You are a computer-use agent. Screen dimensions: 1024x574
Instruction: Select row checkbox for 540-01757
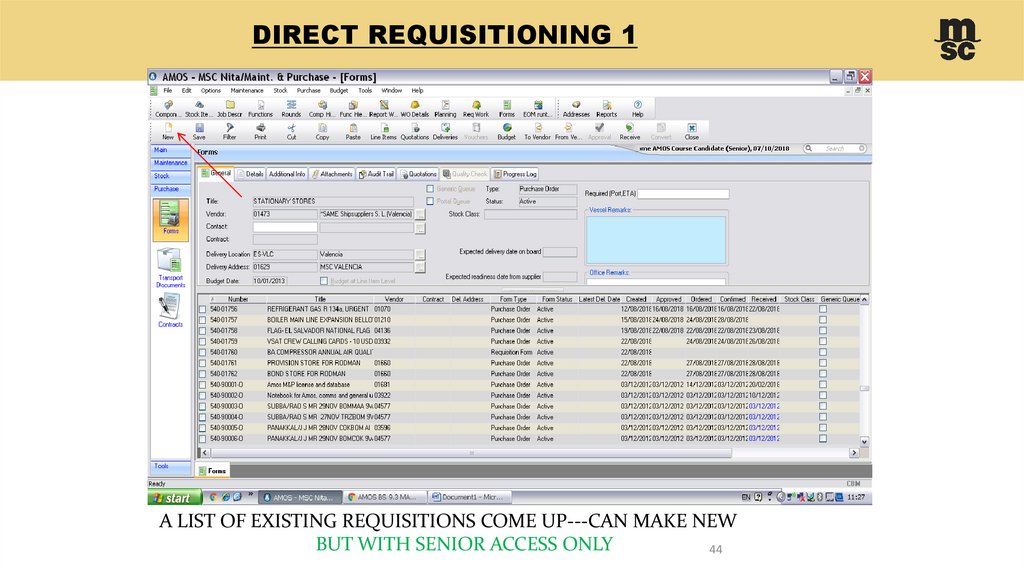point(202,321)
